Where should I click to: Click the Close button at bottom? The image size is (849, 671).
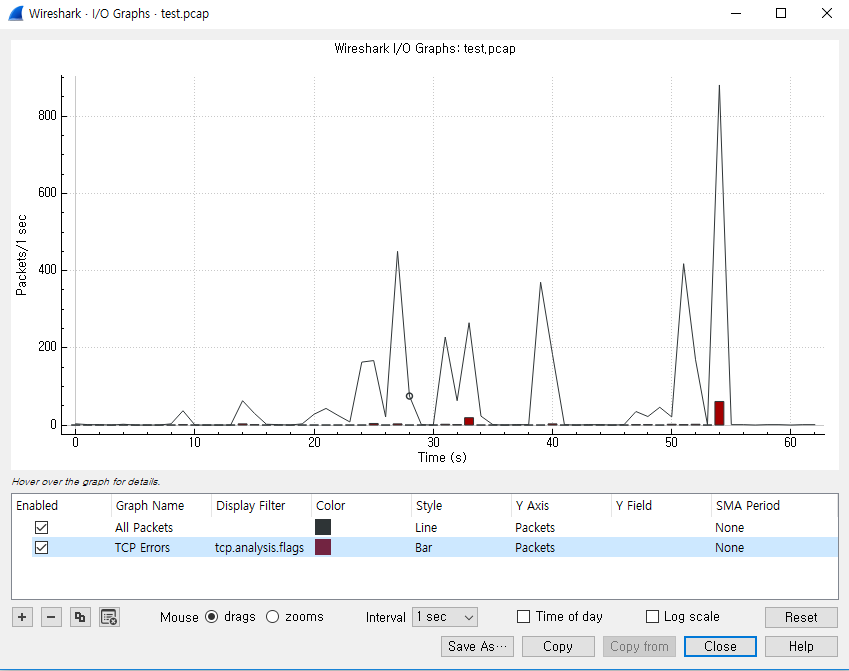click(720, 647)
